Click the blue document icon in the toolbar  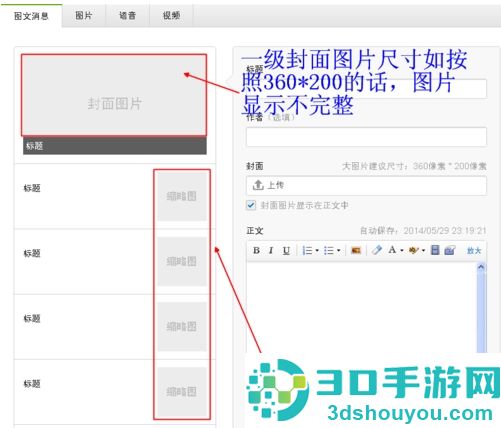435,250
